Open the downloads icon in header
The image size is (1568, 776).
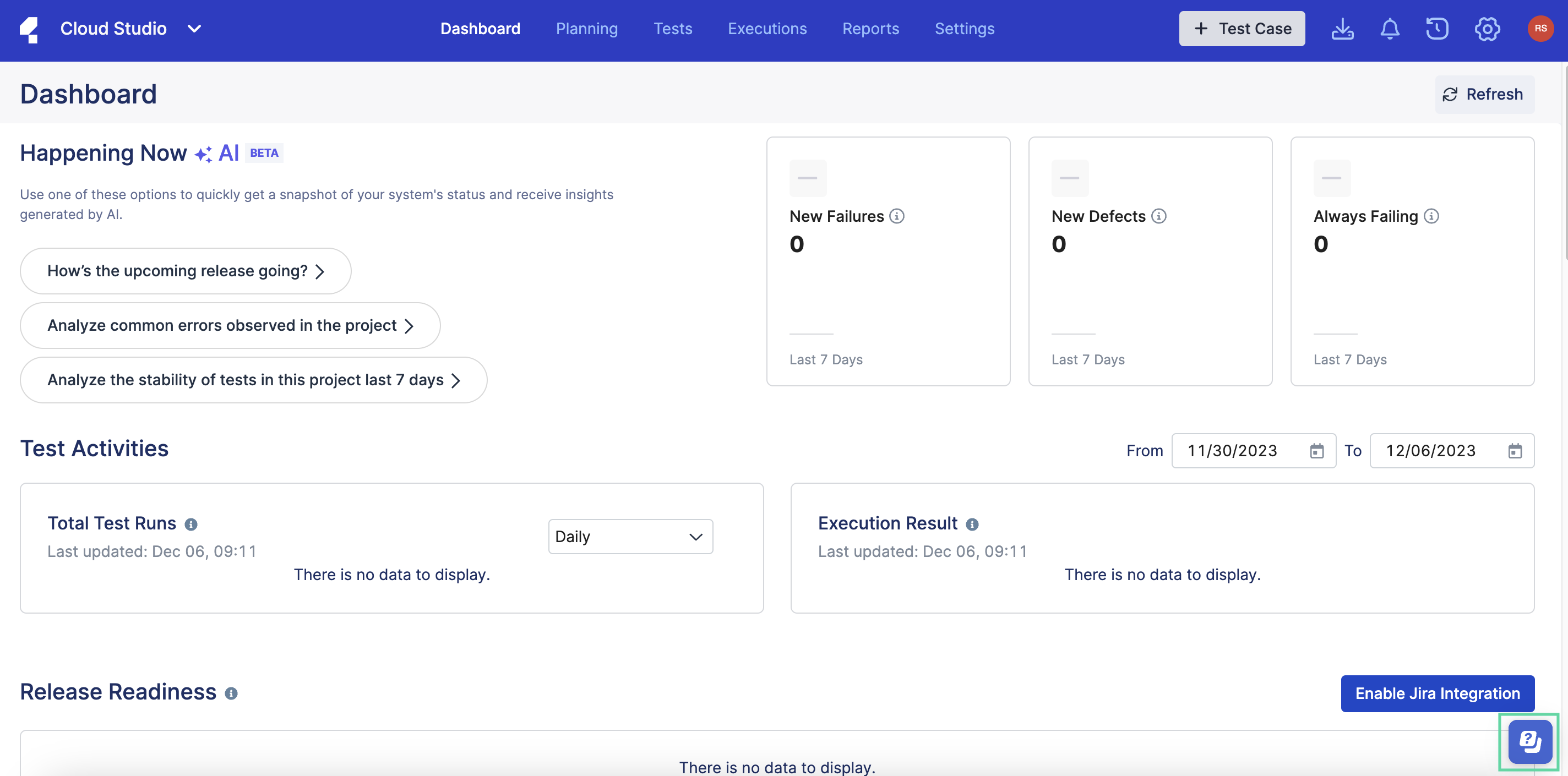click(x=1342, y=29)
